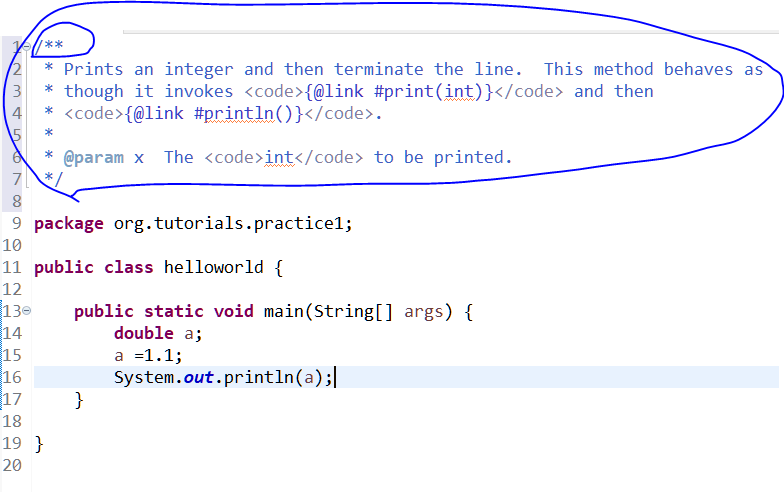Screen dimensions: 784x492
Task: Collapse the main method fold at line 13
Action: [x=26, y=311]
